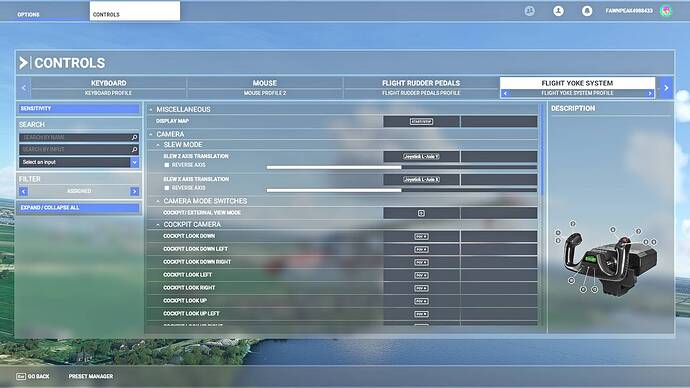Collapse the Slew Mode subsection
Viewport: 690px width, 388px height.
[x=158, y=145]
